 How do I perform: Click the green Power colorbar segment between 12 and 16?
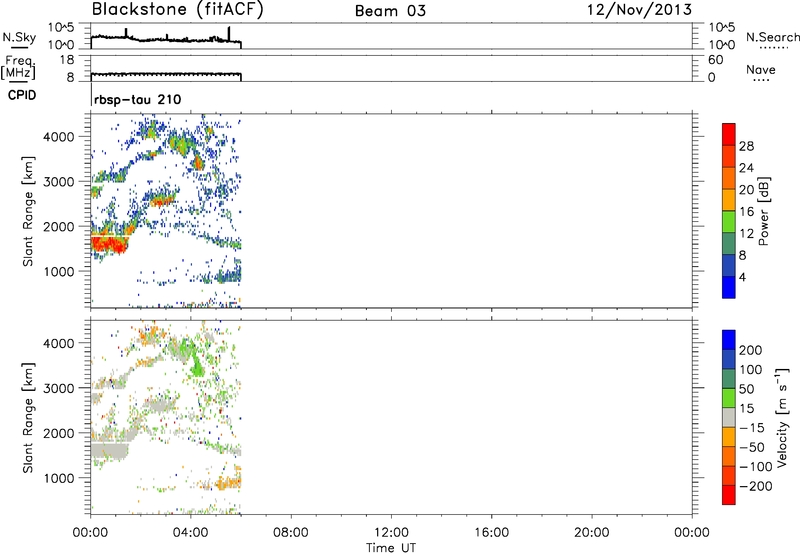[729, 221]
